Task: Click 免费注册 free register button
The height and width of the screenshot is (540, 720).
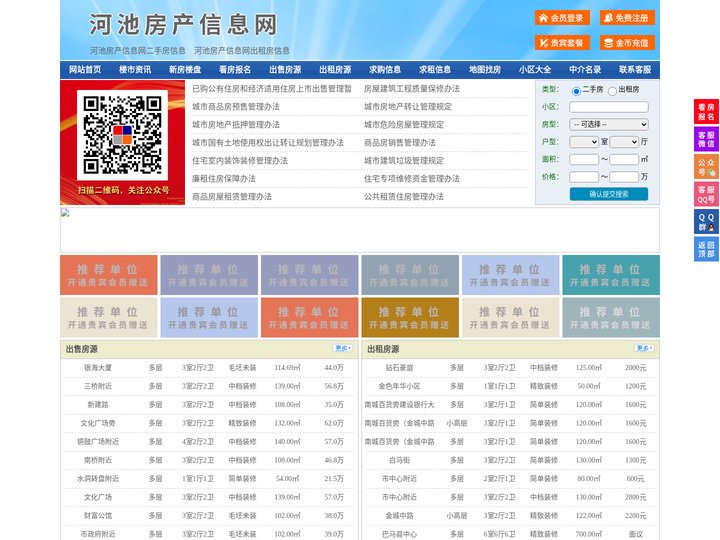Action: point(627,18)
